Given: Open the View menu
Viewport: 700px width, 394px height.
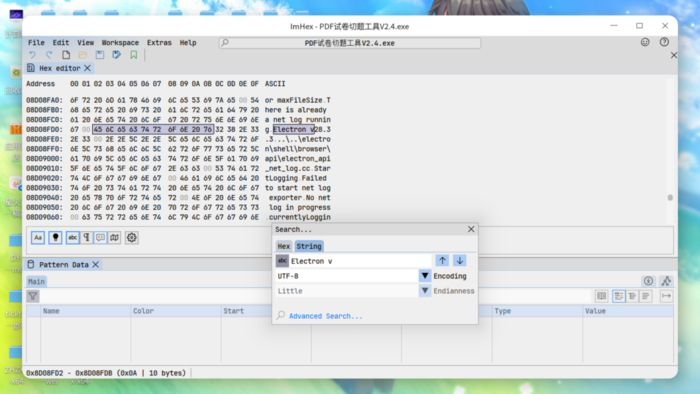Looking at the screenshot, I should point(85,43).
